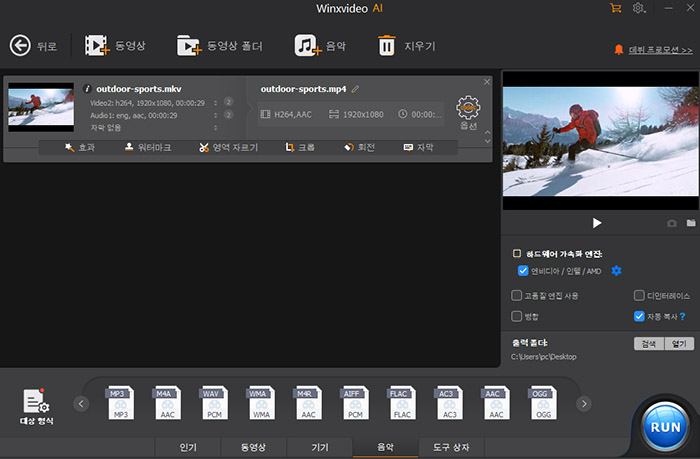Select OGG output format
Viewport: 700px width, 459px height.
tap(543, 403)
